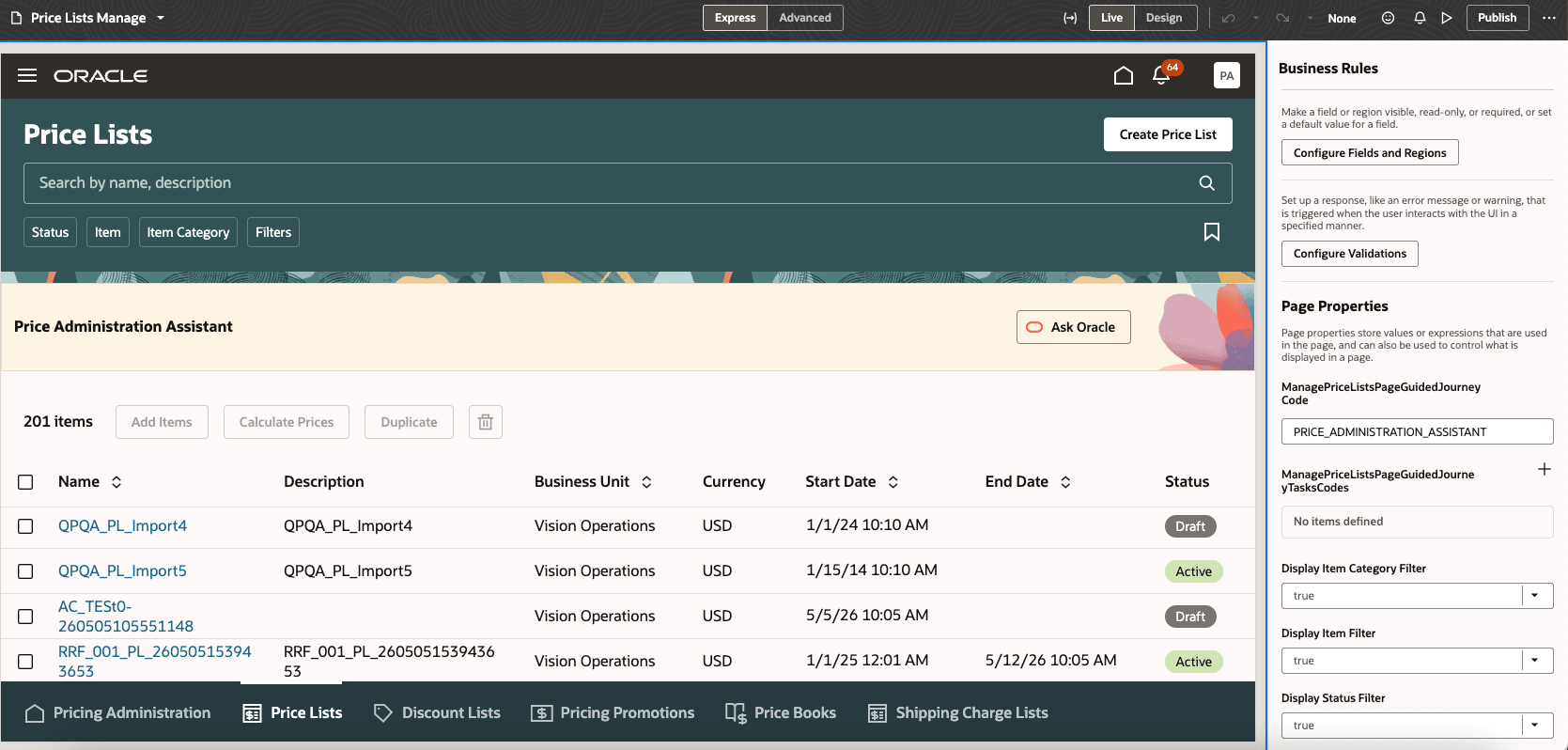
Task: Check the QPQA_PL_Import5 row checkbox
Action: pos(25,571)
